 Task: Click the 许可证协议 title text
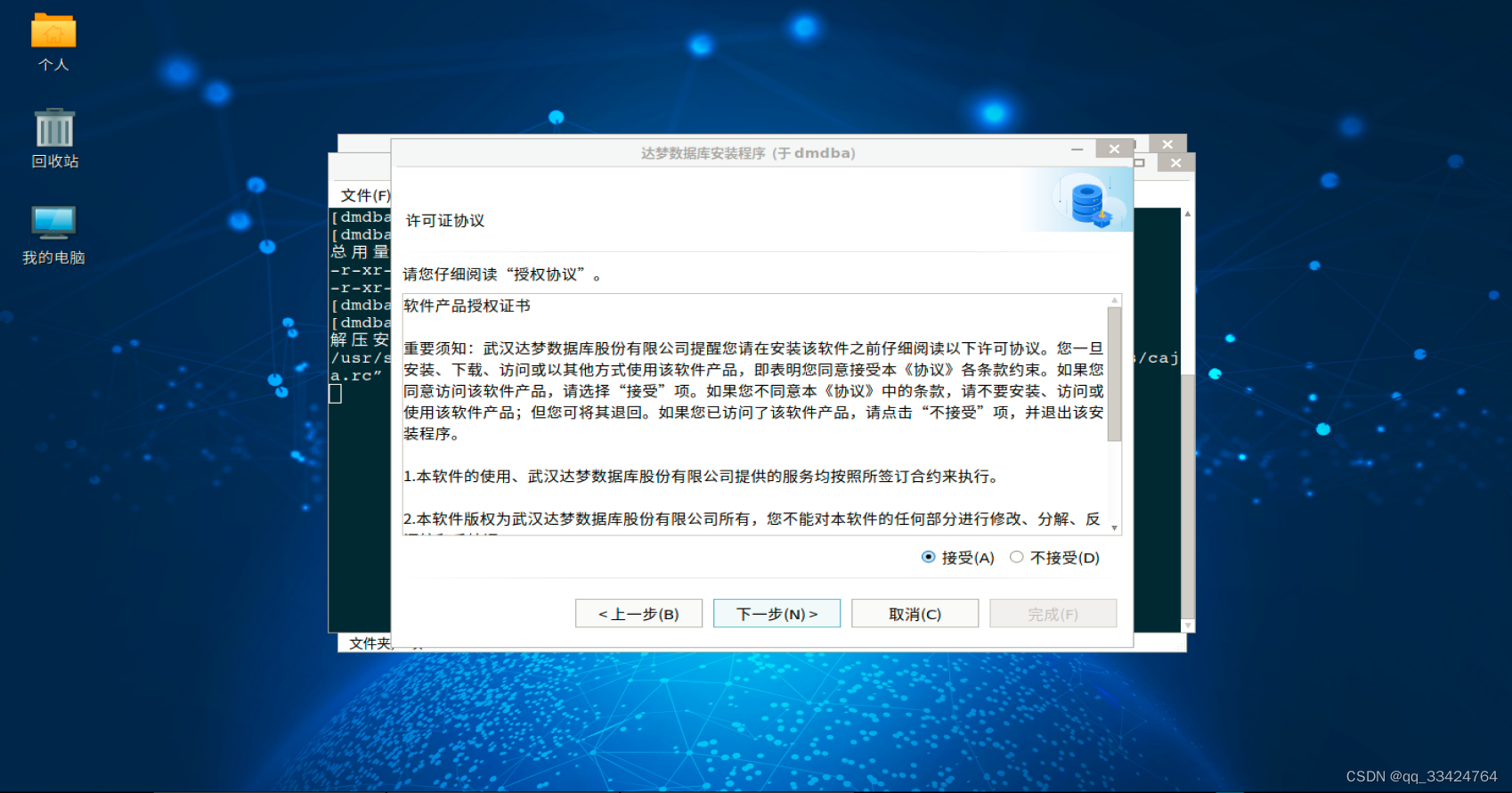pos(445,220)
